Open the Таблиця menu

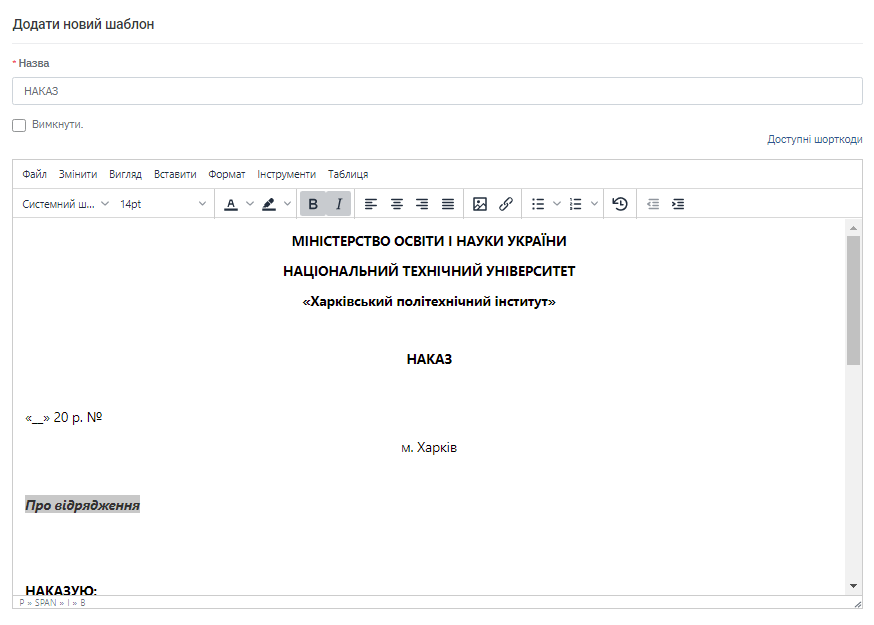tap(348, 174)
